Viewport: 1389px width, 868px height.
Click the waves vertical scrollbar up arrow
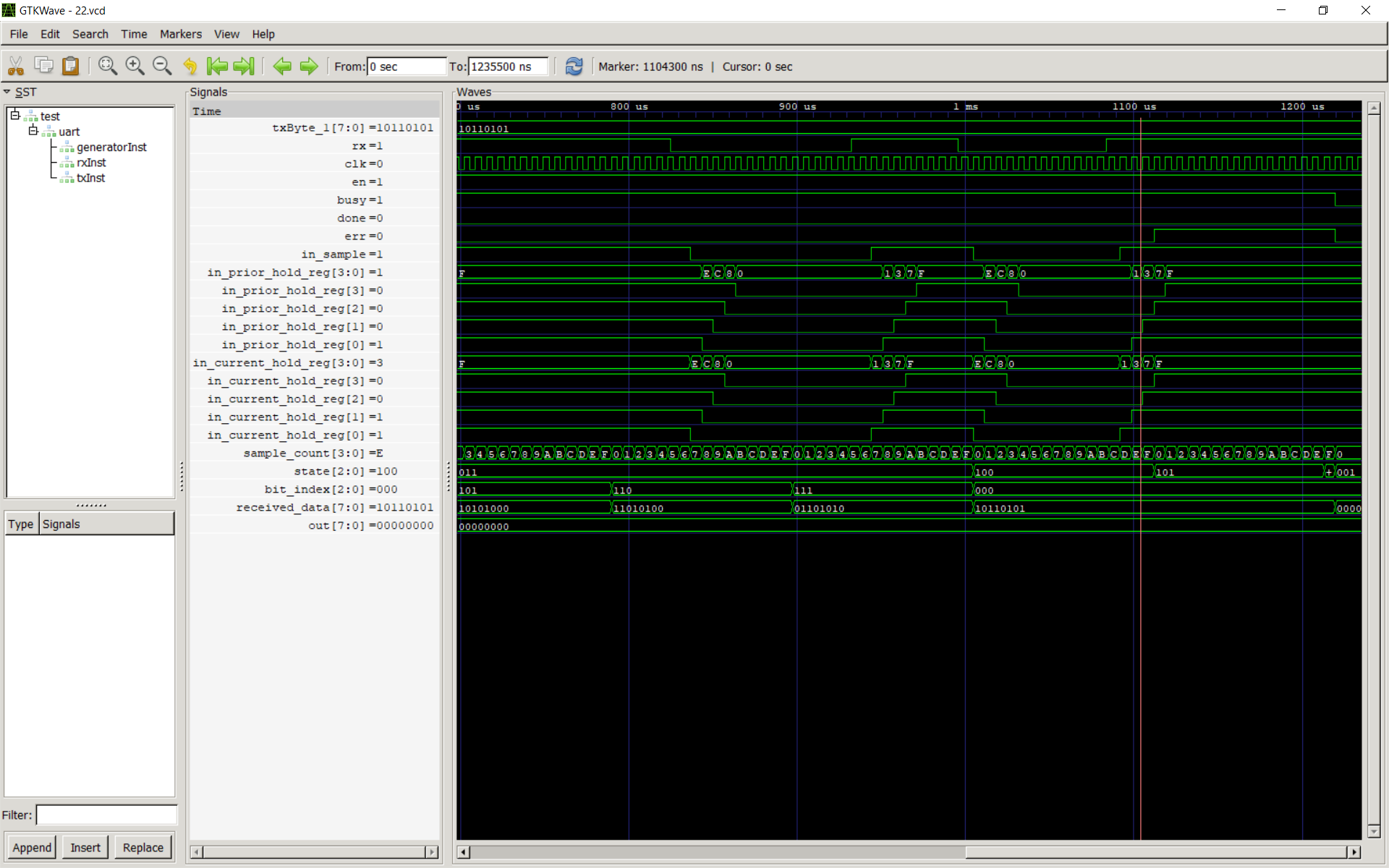click(x=1374, y=108)
